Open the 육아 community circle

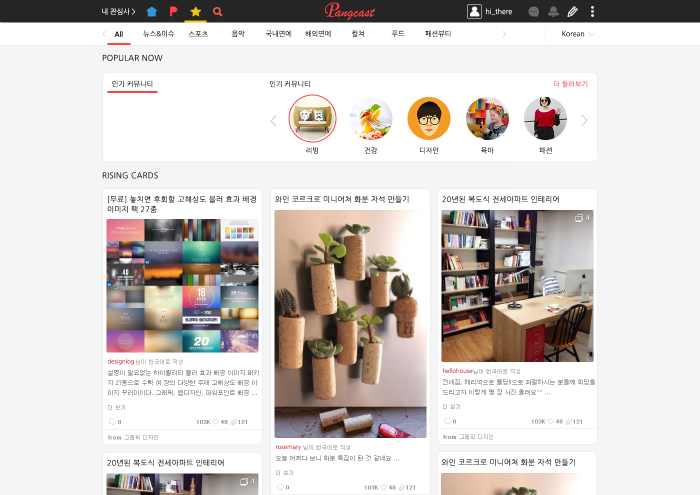pos(487,119)
